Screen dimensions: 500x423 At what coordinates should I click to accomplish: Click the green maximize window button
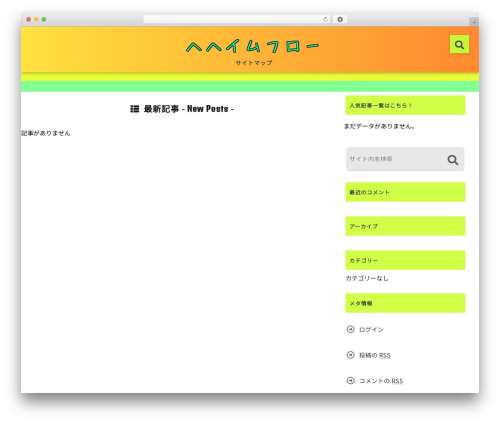(44, 19)
